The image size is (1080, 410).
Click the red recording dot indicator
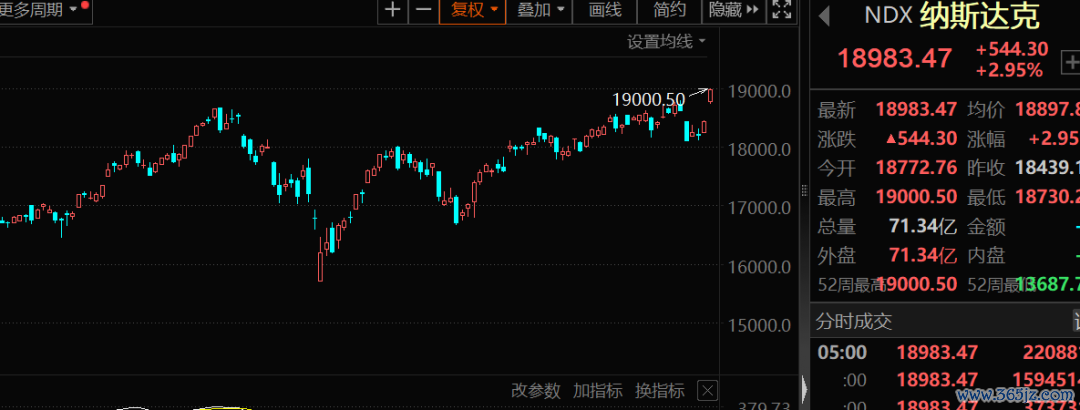[x=84, y=6]
